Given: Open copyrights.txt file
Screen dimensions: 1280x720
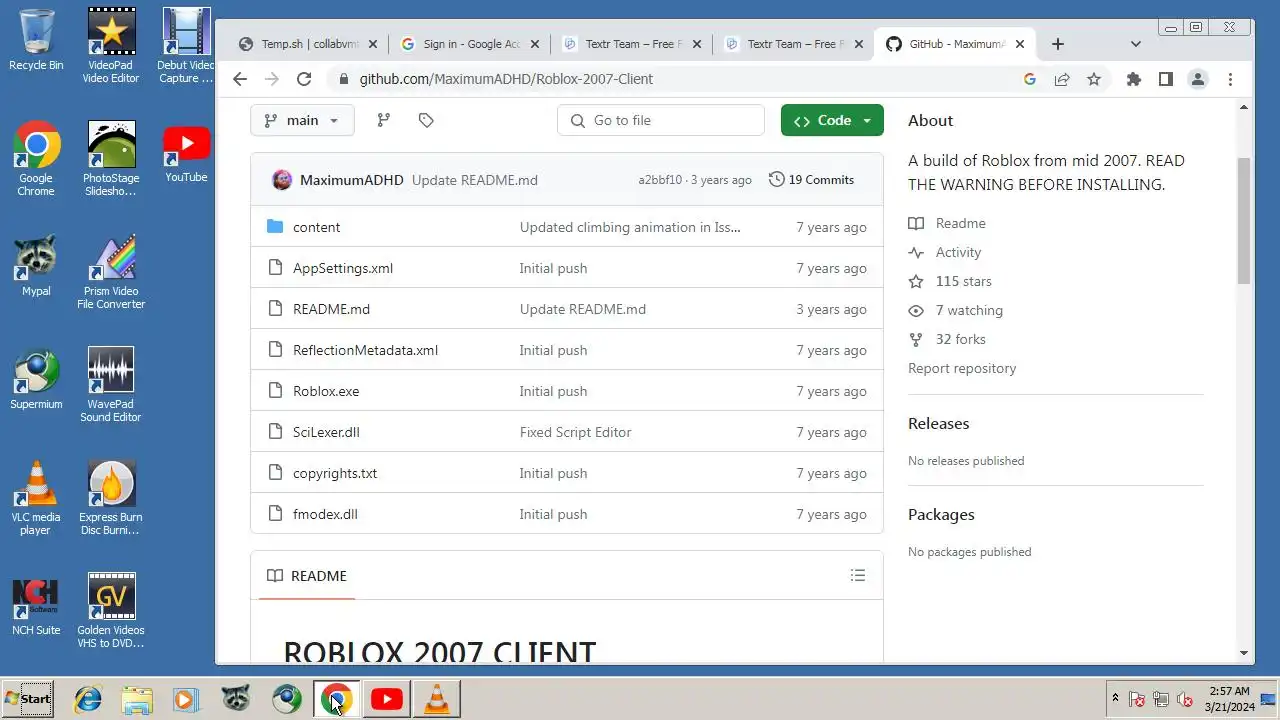Looking at the screenshot, I should pos(335,473).
